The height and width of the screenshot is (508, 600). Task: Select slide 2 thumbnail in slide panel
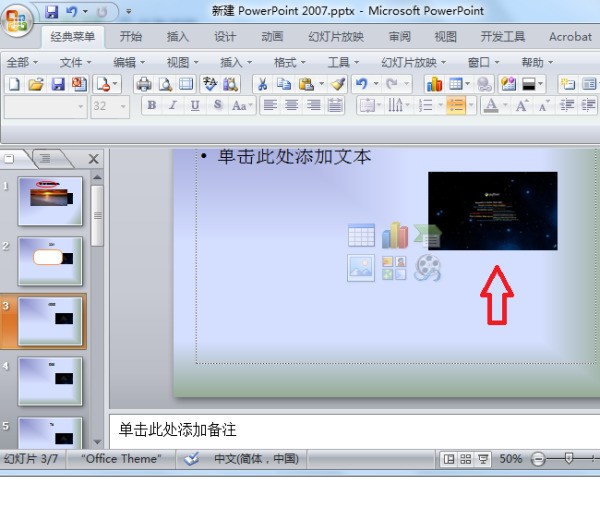50,259
